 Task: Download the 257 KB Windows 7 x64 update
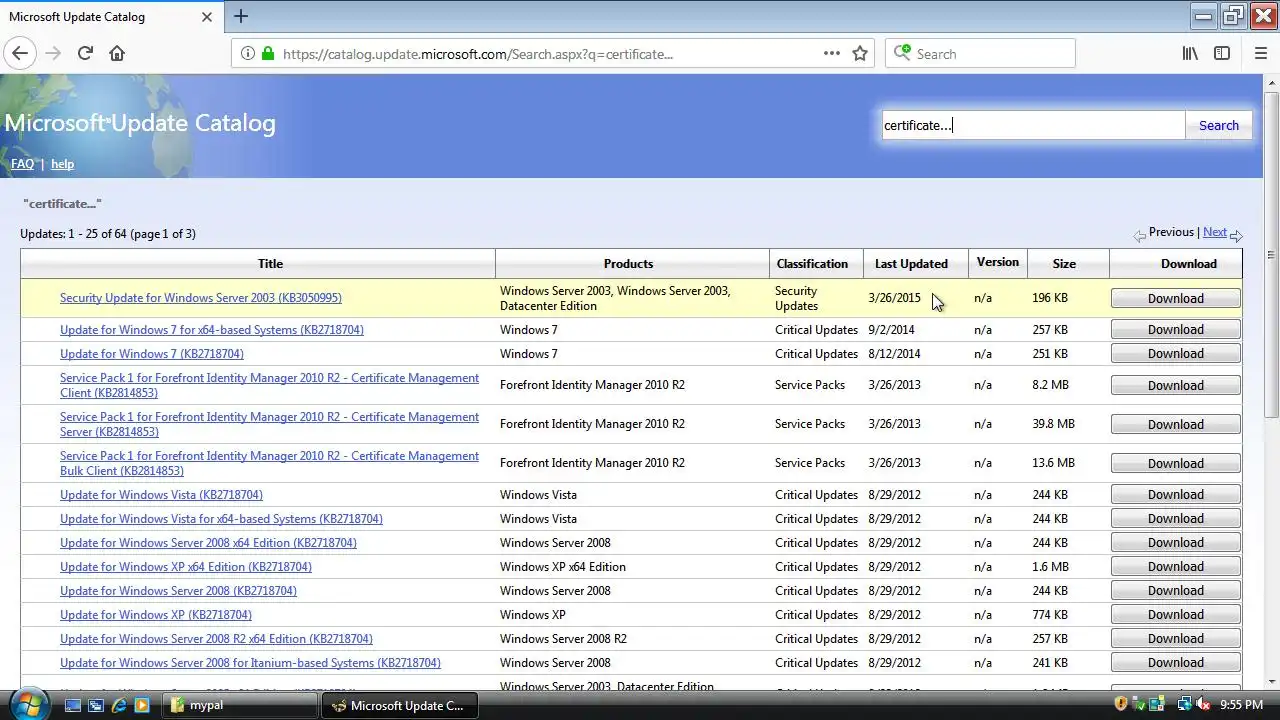(1176, 329)
